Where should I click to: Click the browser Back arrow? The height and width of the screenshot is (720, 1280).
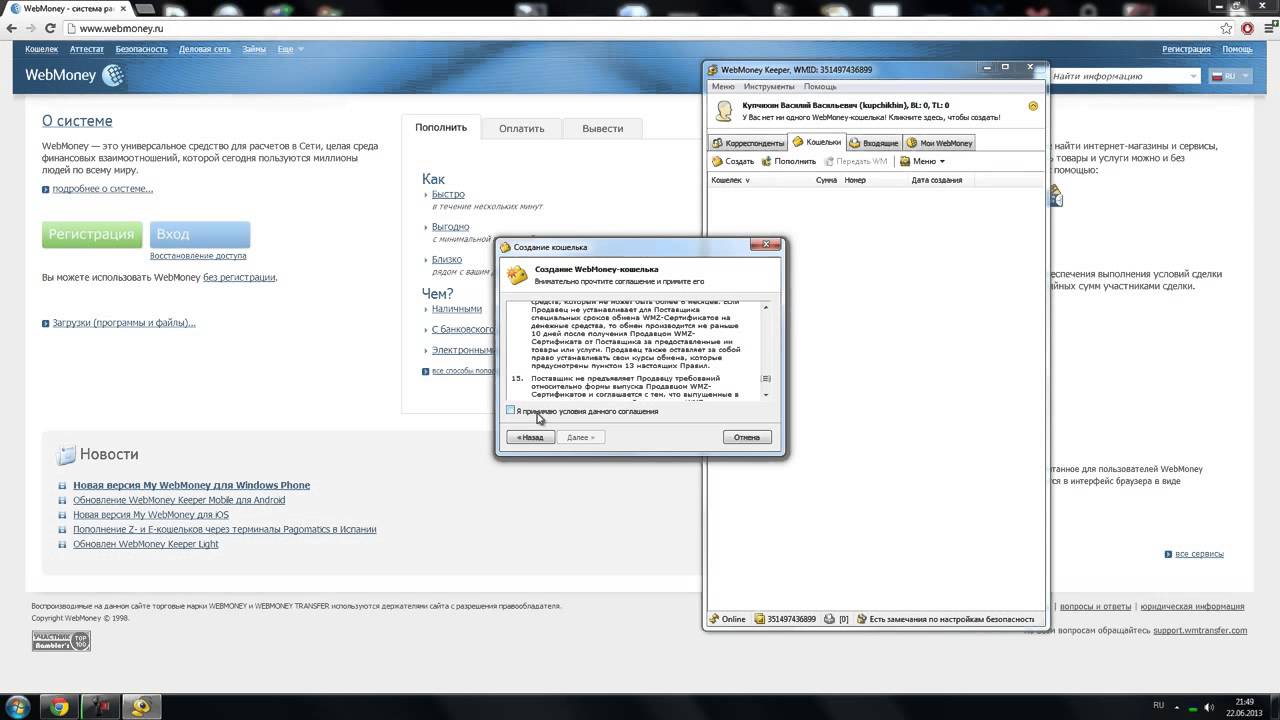pos(12,28)
